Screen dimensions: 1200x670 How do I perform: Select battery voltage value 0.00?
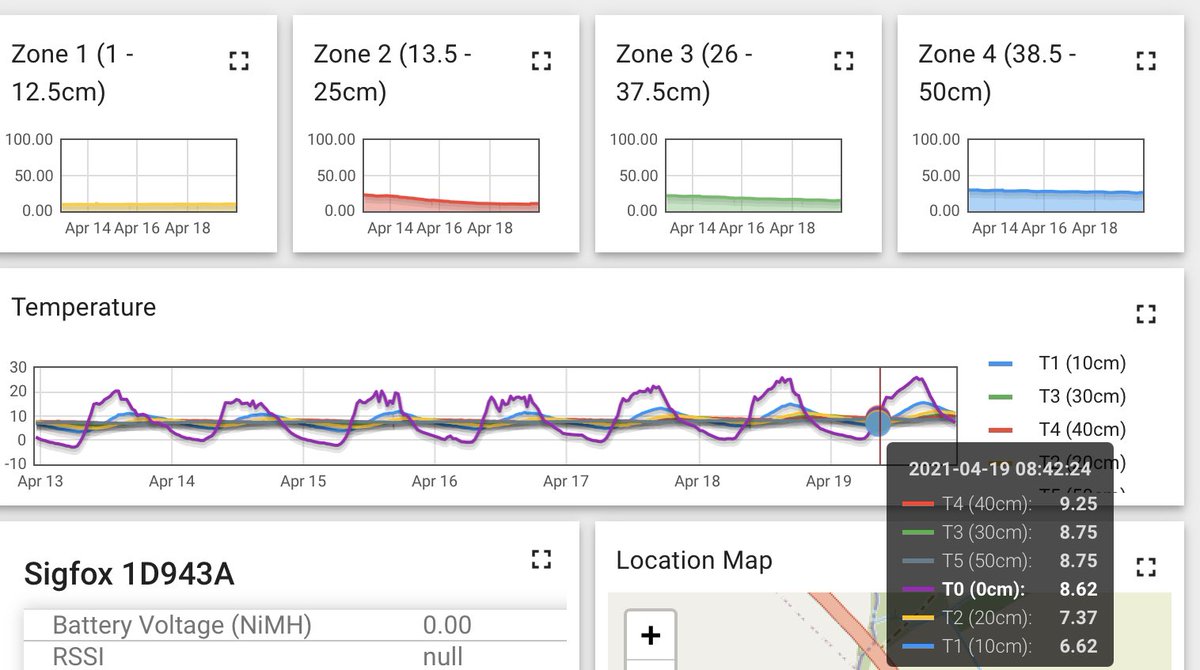coord(447,625)
